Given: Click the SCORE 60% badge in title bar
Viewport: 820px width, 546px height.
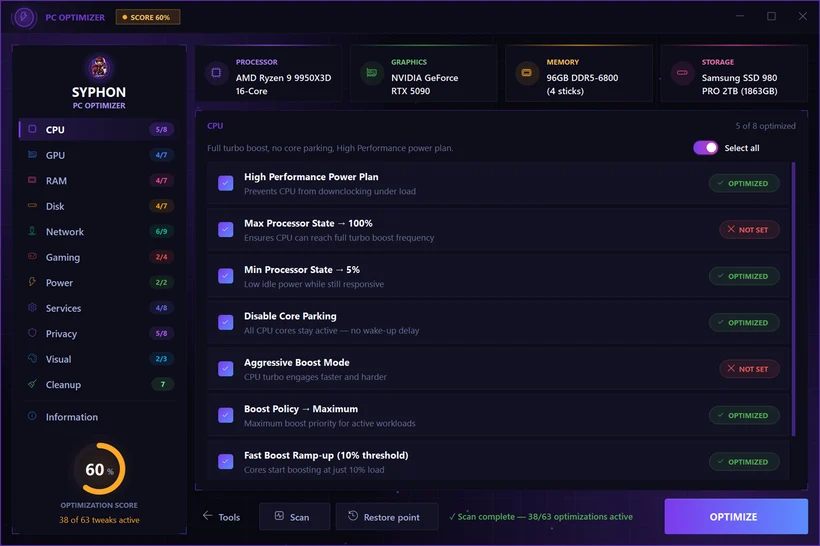Looking at the screenshot, I should 148,17.
